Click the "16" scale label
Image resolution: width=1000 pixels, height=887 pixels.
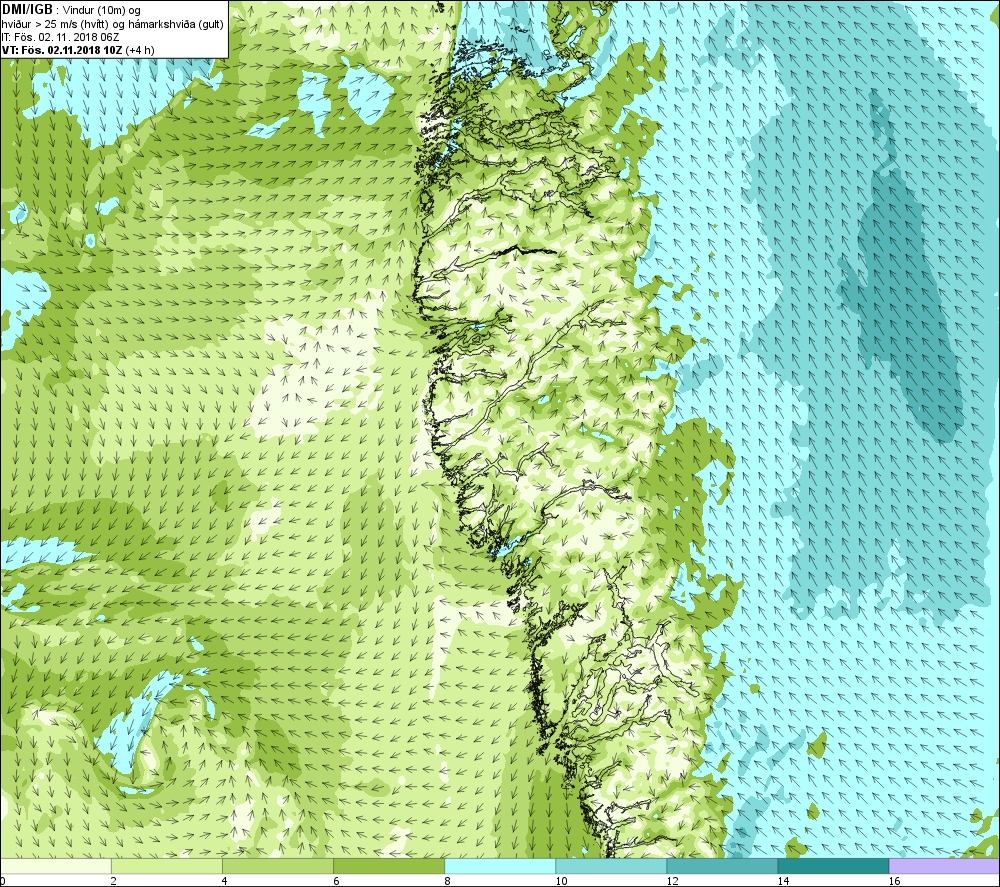894,881
